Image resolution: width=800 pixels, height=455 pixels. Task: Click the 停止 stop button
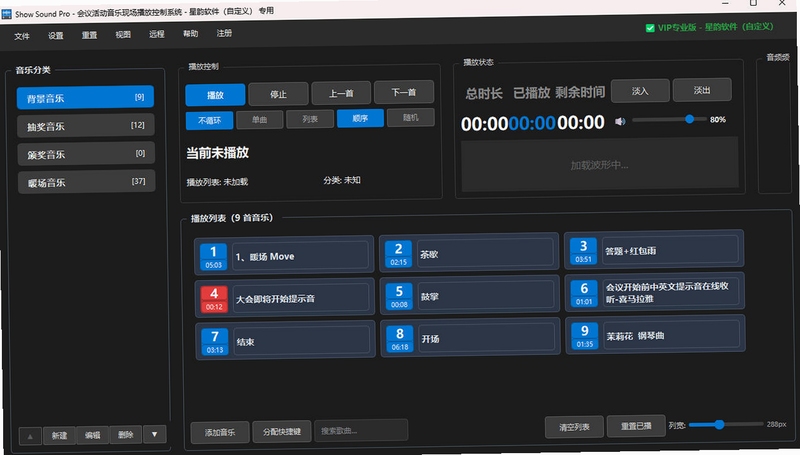(x=279, y=94)
